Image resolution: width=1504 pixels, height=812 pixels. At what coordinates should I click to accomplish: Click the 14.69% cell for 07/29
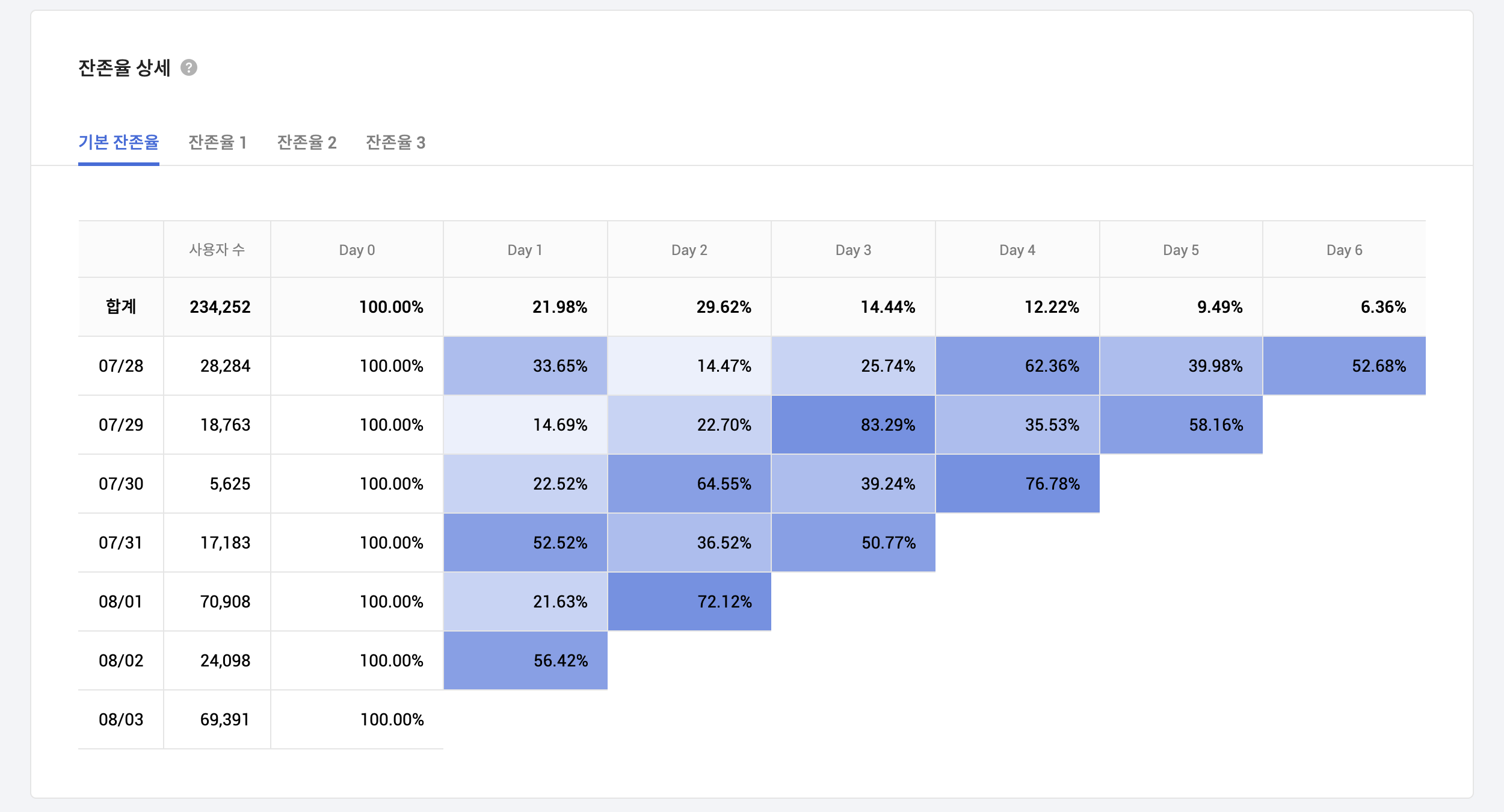coord(525,425)
